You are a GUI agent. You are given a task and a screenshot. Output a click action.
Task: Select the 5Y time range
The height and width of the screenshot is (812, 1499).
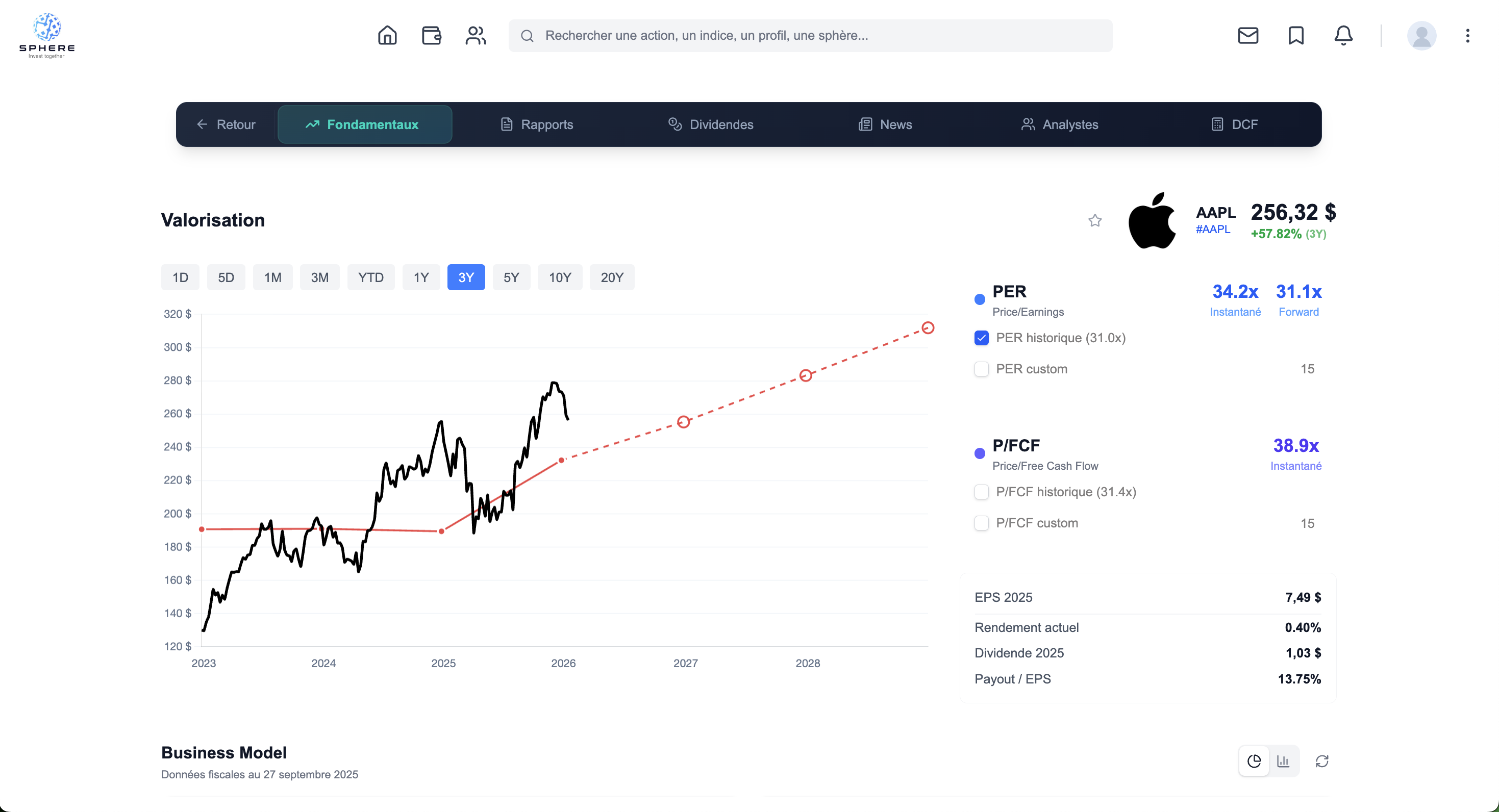pyautogui.click(x=511, y=277)
